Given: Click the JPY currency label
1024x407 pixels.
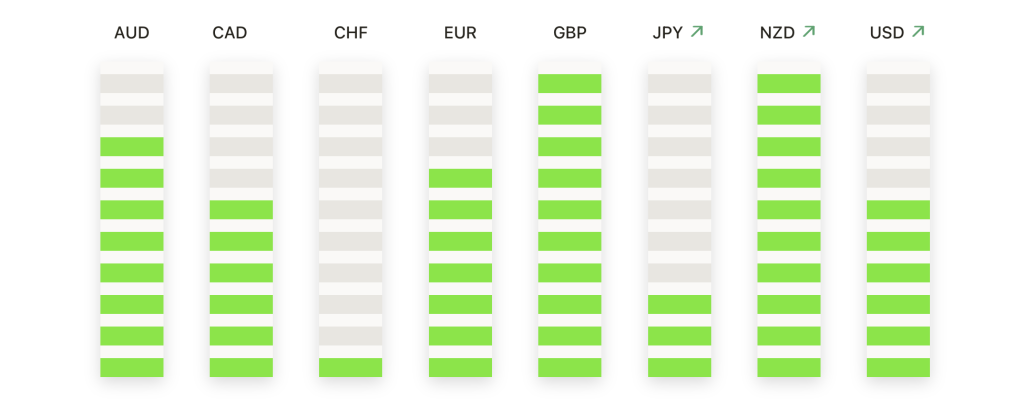Looking at the screenshot, I should (667, 33).
